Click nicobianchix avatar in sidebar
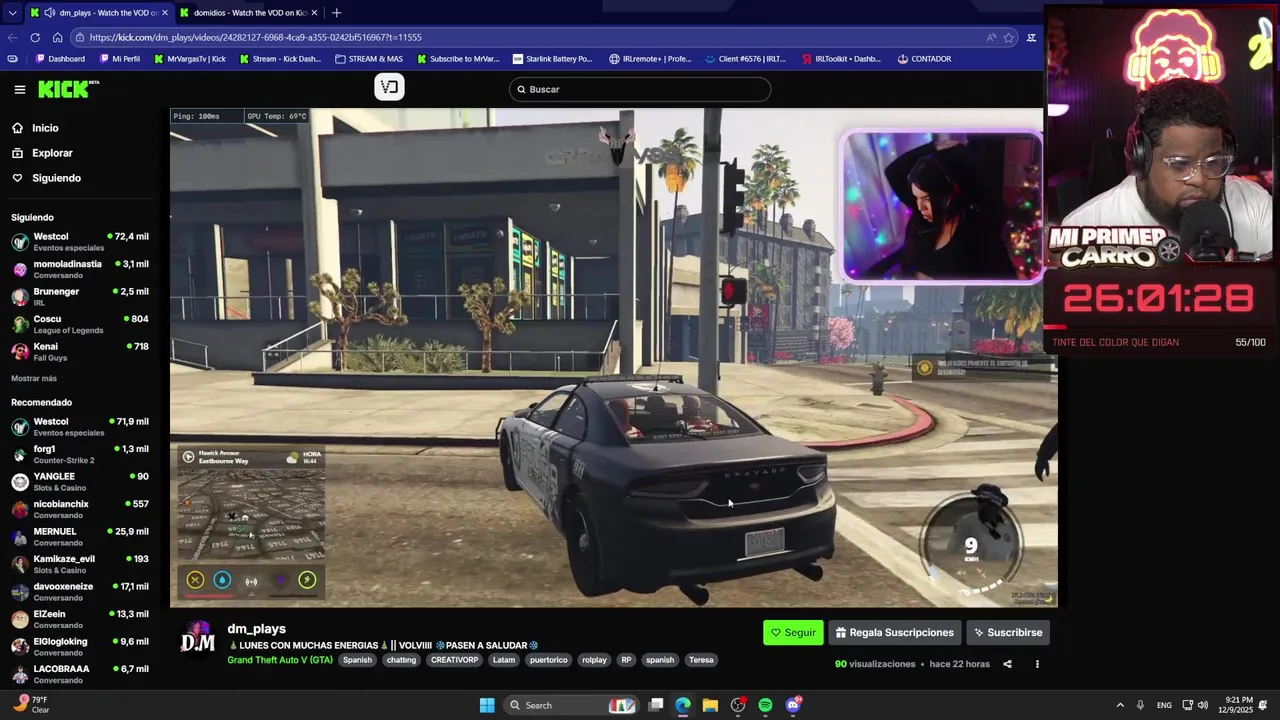This screenshot has width=1280, height=720. pyautogui.click(x=20, y=509)
